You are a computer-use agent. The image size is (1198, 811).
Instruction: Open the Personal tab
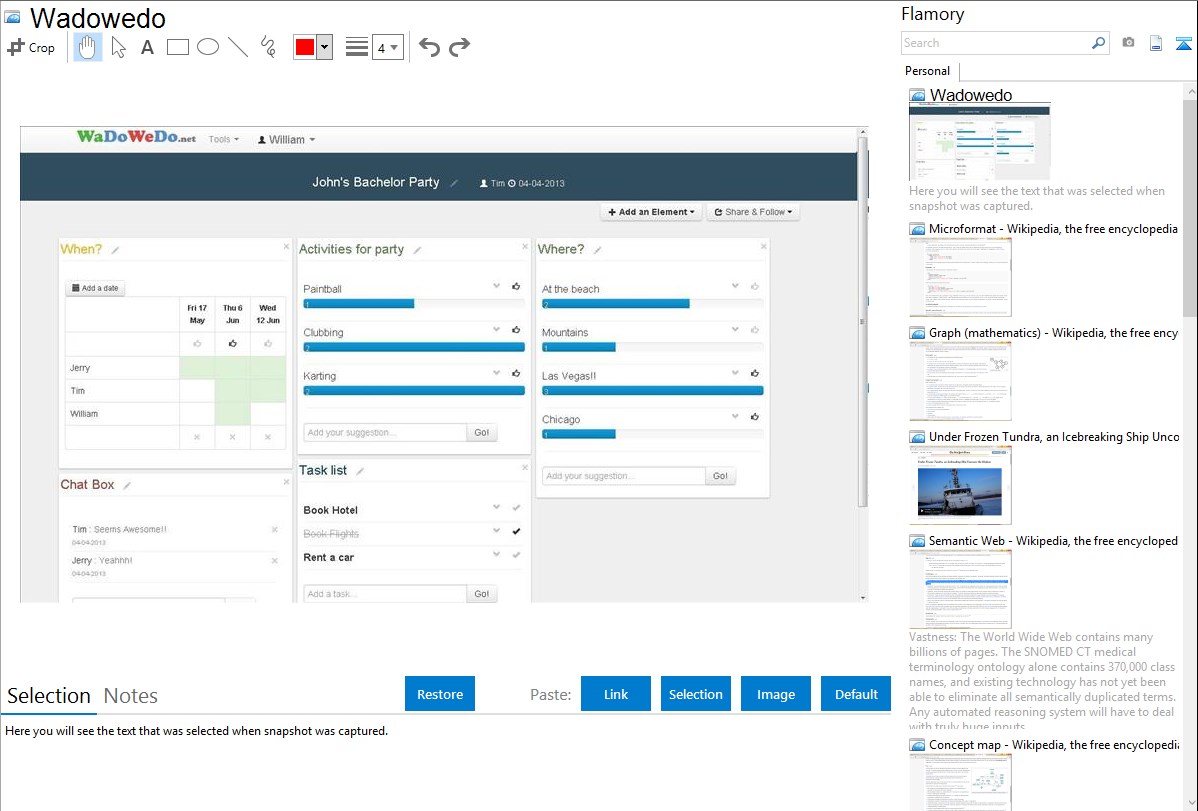click(927, 71)
